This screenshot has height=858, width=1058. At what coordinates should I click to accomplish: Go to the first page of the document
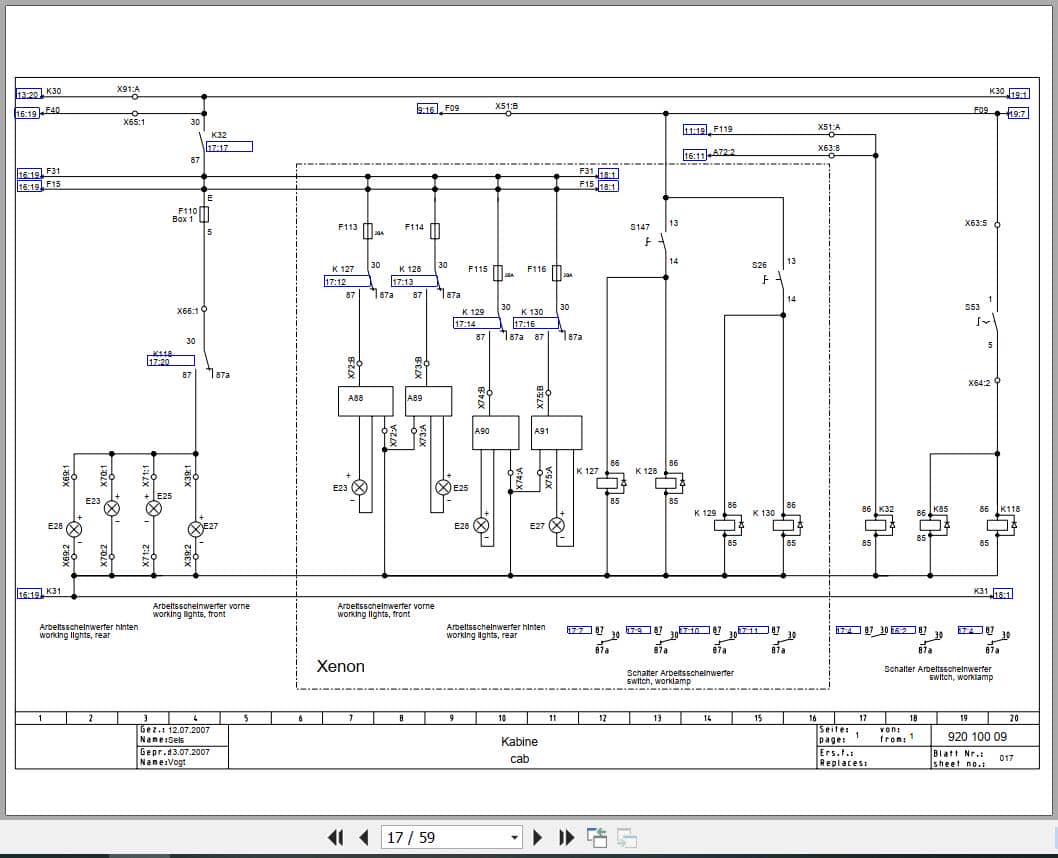[335, 837]
